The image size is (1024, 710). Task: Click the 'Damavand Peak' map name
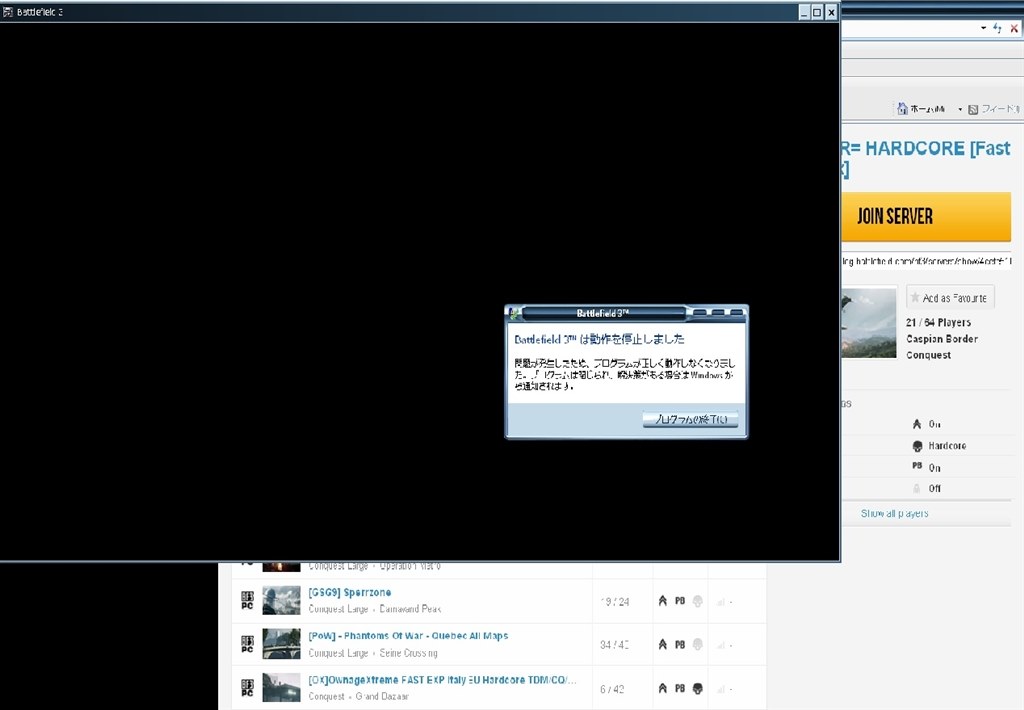click(410, 609)
